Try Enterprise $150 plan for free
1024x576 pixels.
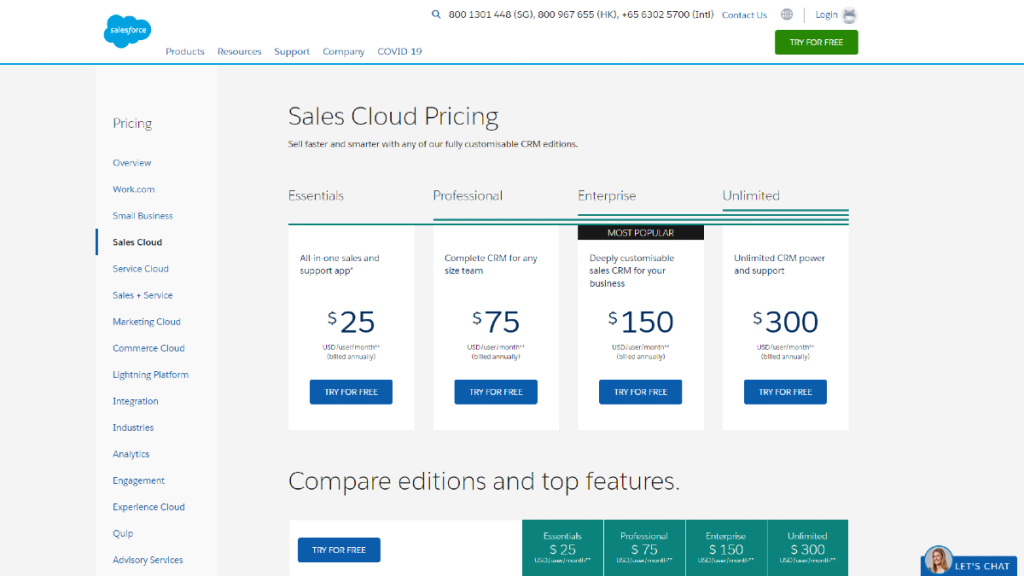tap(641, 392)
